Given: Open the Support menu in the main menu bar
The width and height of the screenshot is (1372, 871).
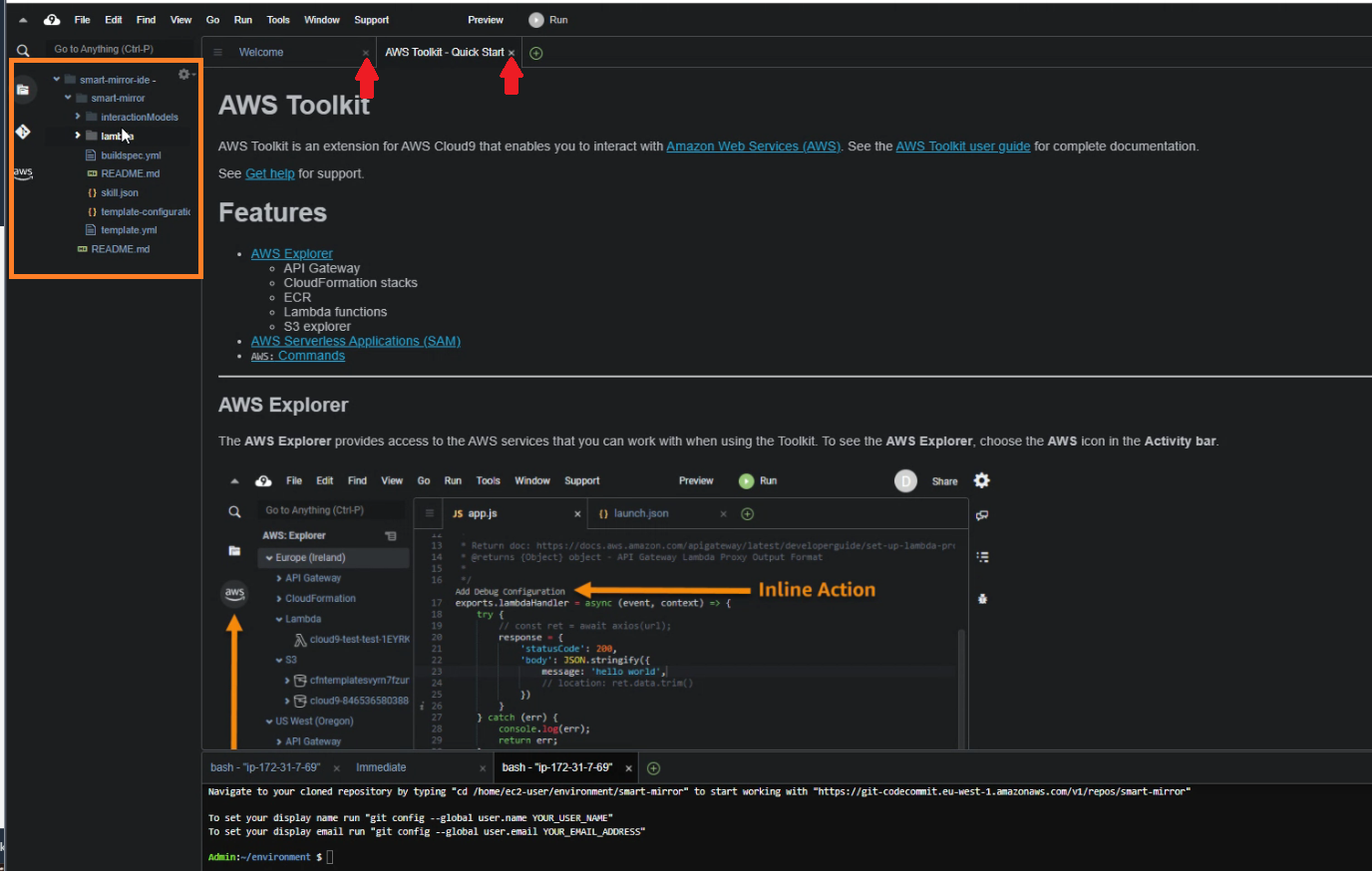Looking at the screenshot, I should (x=372, y=20).
